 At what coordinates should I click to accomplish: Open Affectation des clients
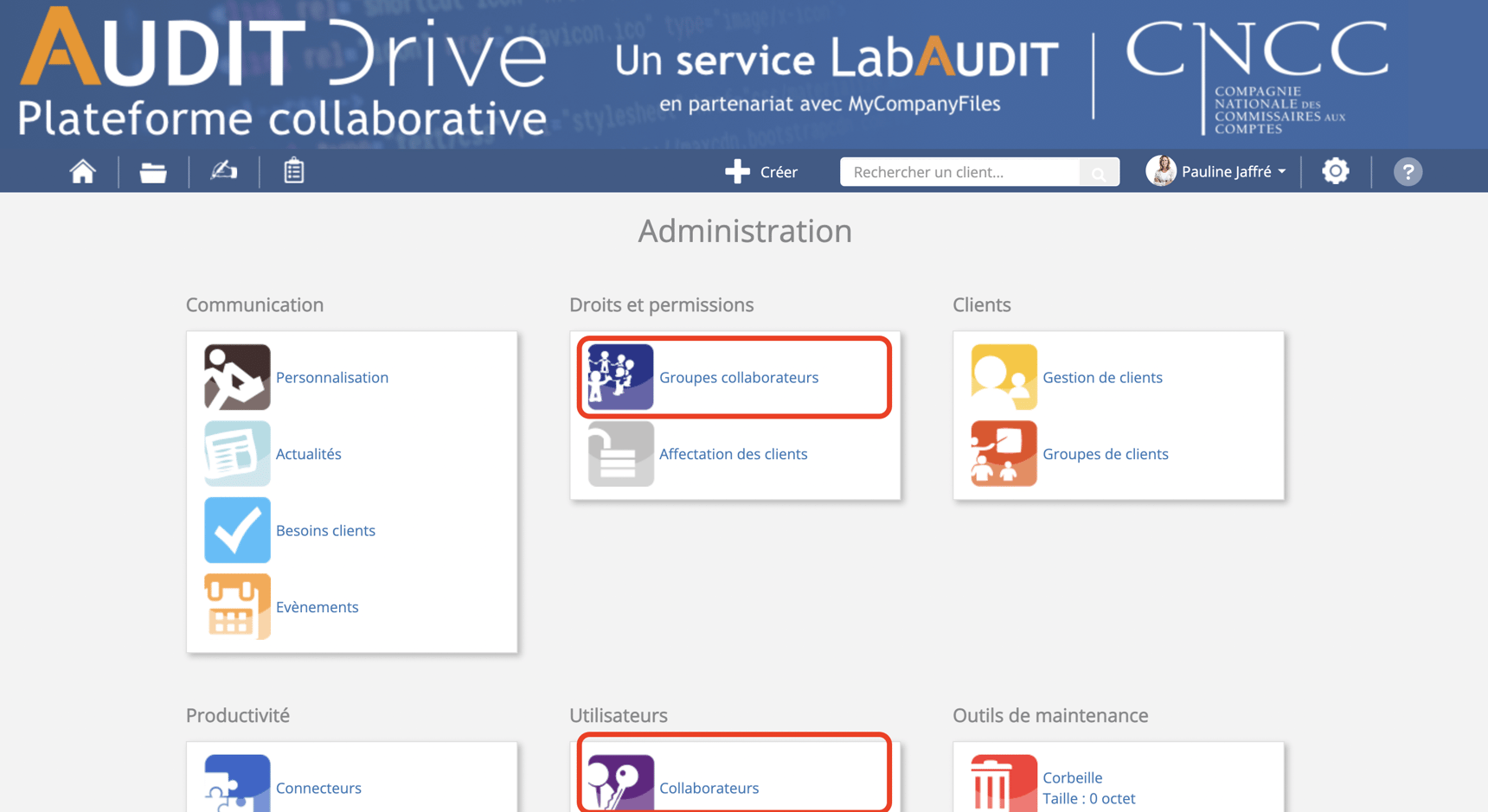(734, 453)
